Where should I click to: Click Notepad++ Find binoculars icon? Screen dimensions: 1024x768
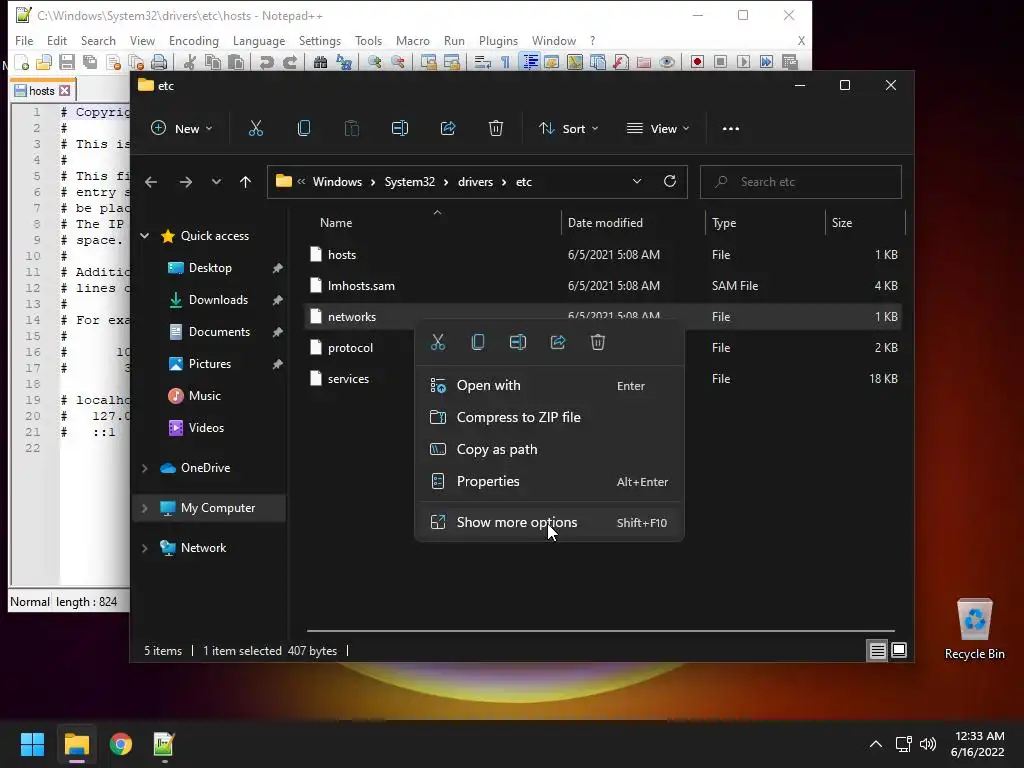320,62
